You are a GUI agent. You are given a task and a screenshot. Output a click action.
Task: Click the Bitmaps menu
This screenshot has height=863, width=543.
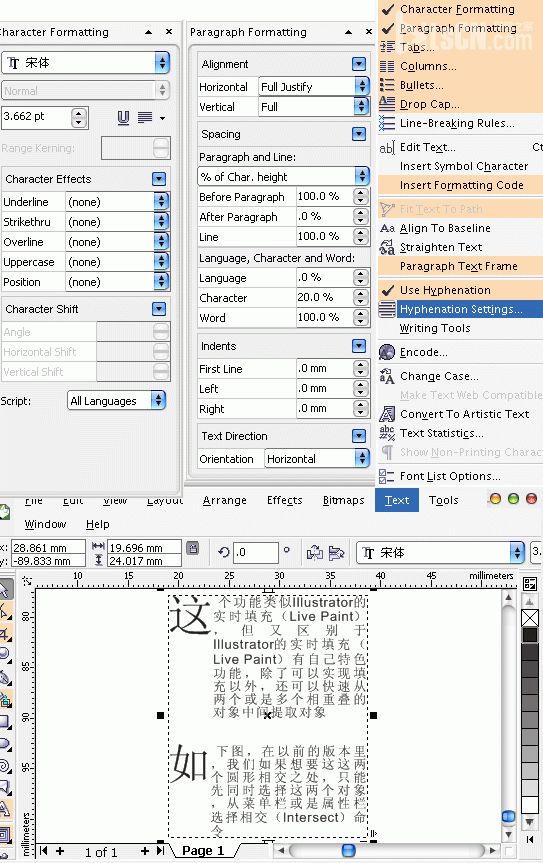pyautogui.click(x=344, y=500)
